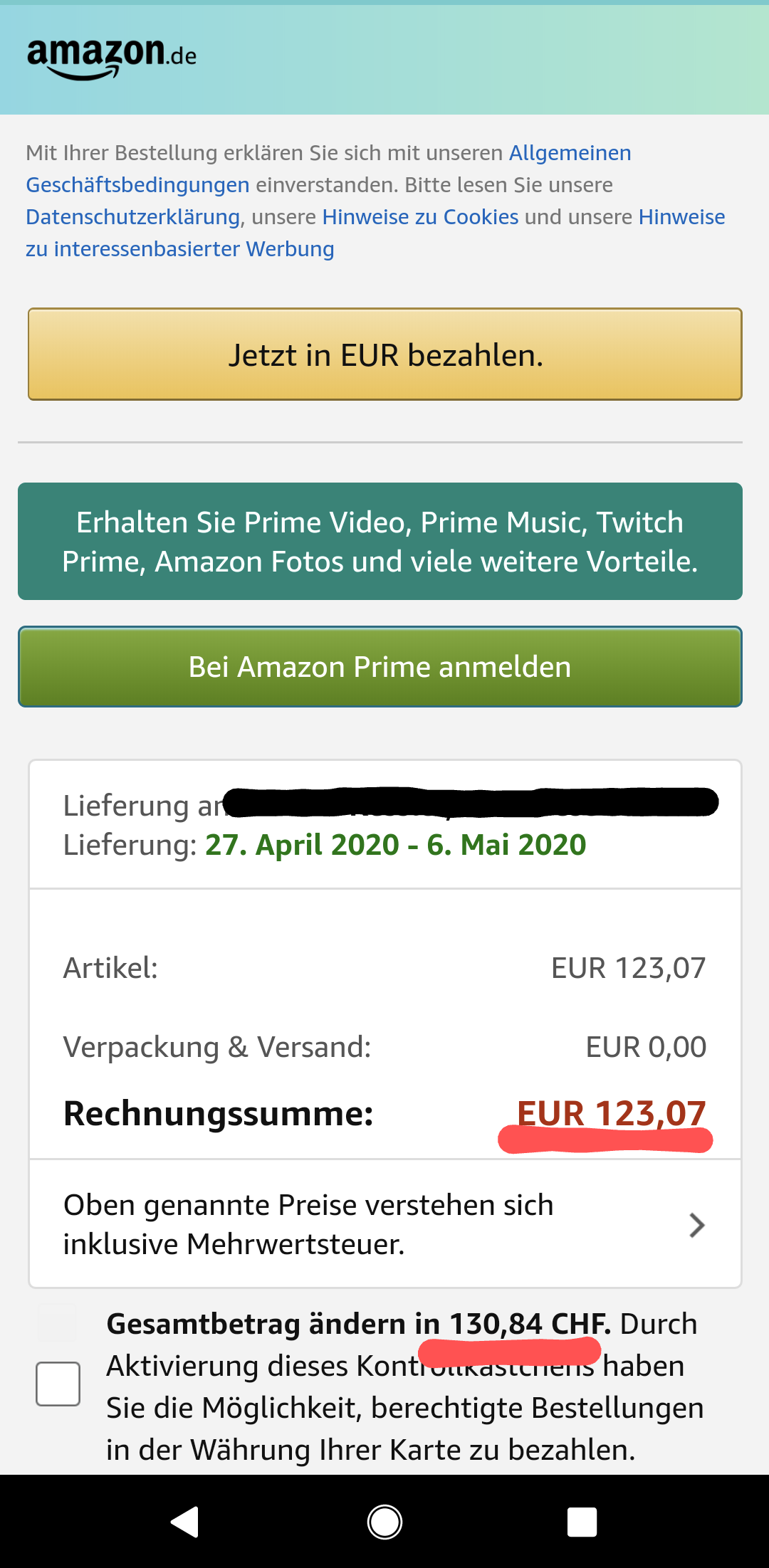Tap the Prime Video benefits banner
Viewport: 769px width, 1568px height.
[380, 542]
